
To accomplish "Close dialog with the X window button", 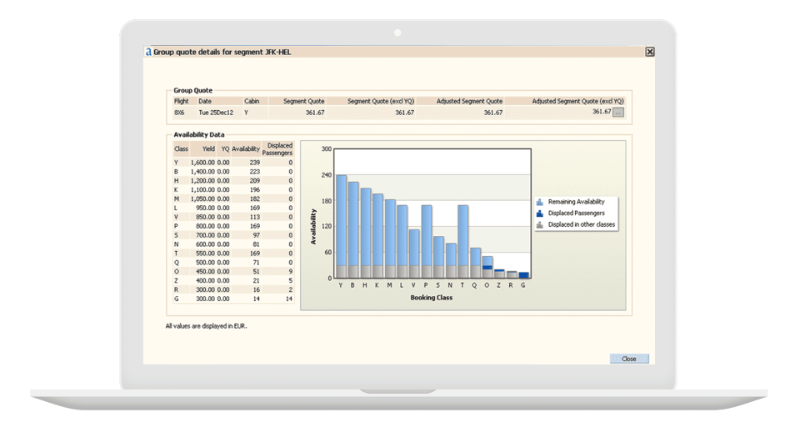I will pos(649,51).
